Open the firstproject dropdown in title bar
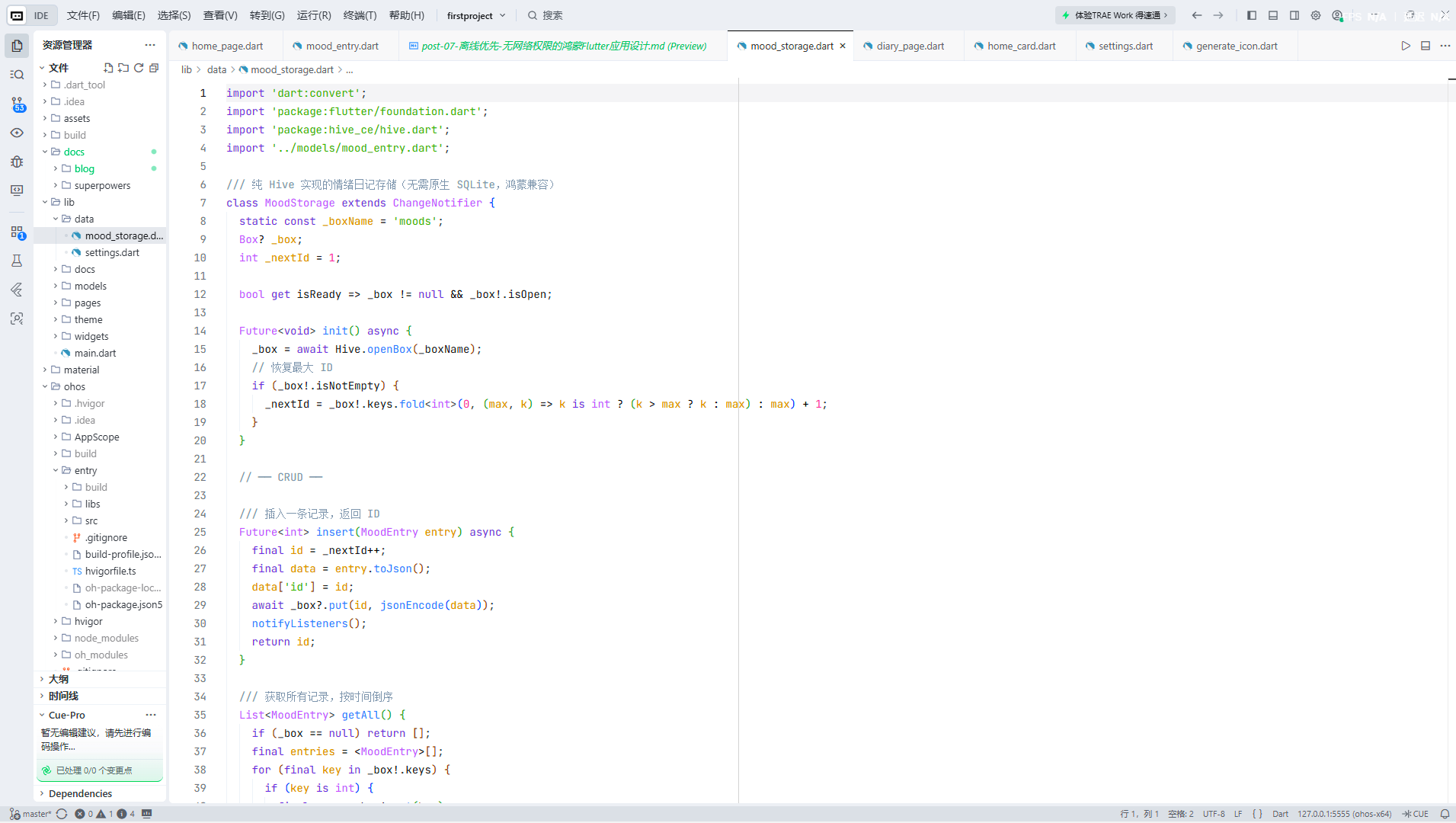Viewport: 1456px width, 823px height. (476, 15)
